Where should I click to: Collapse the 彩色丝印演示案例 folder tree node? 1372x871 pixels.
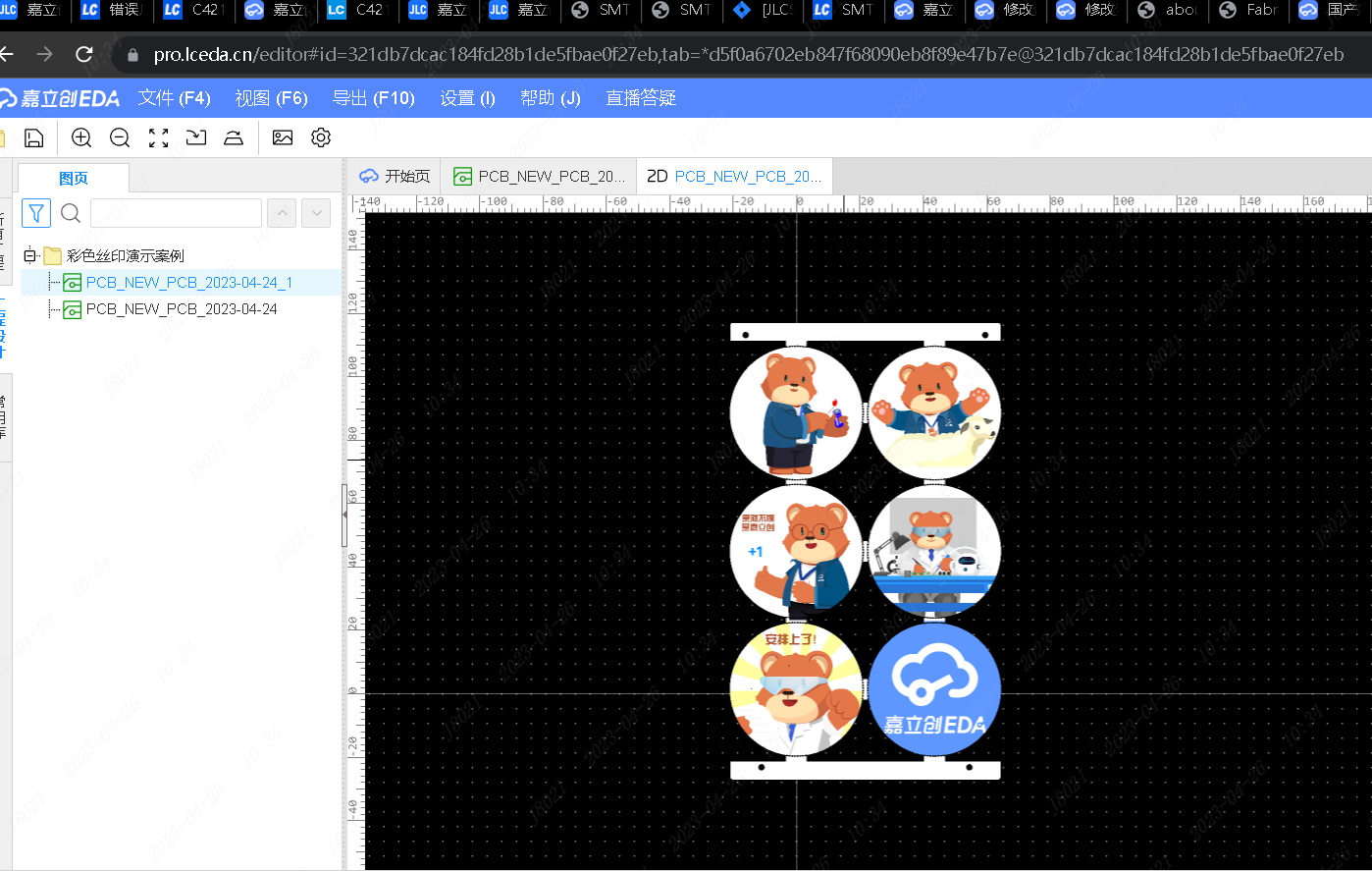coord(29,255)
